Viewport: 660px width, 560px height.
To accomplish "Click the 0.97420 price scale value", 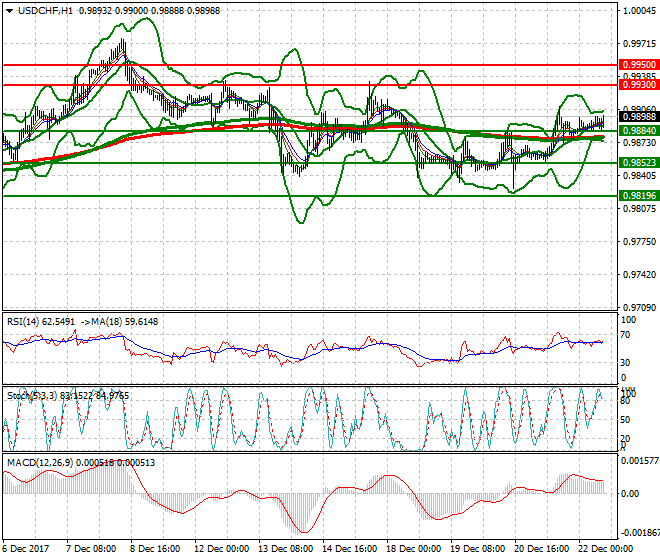I will (639, 275).
